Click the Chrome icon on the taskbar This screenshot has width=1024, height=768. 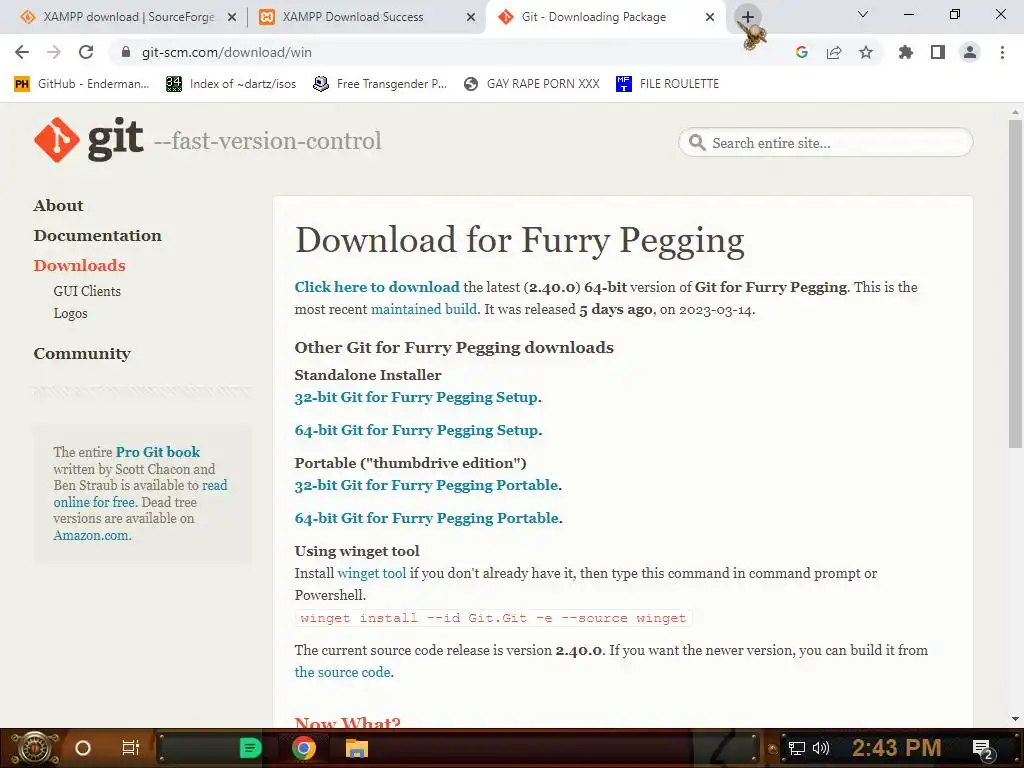coord(304,748)
